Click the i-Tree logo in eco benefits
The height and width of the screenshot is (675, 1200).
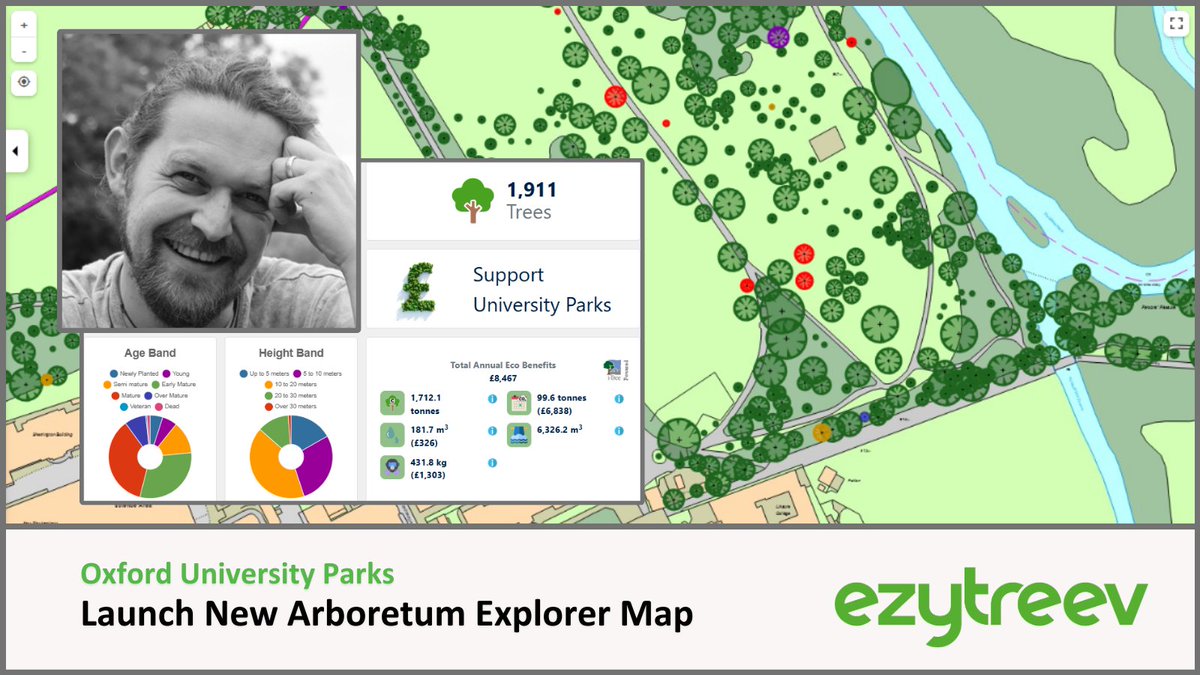point(616,370)
